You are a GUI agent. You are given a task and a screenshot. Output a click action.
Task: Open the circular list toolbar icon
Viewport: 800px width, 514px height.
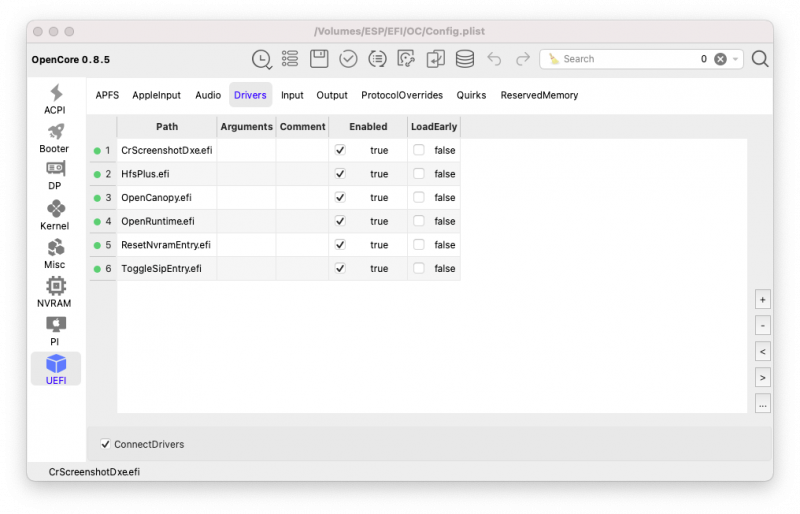pos(377,59)
